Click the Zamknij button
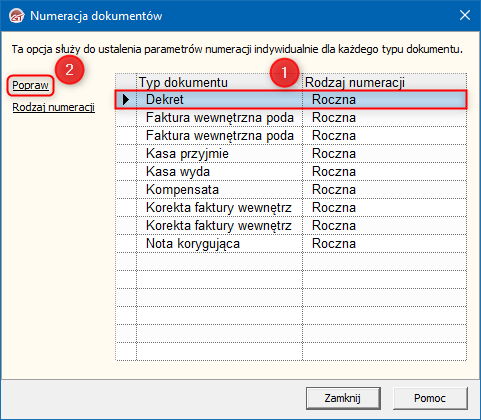Viewport: 481px width, 420px height. pos(343,398)
